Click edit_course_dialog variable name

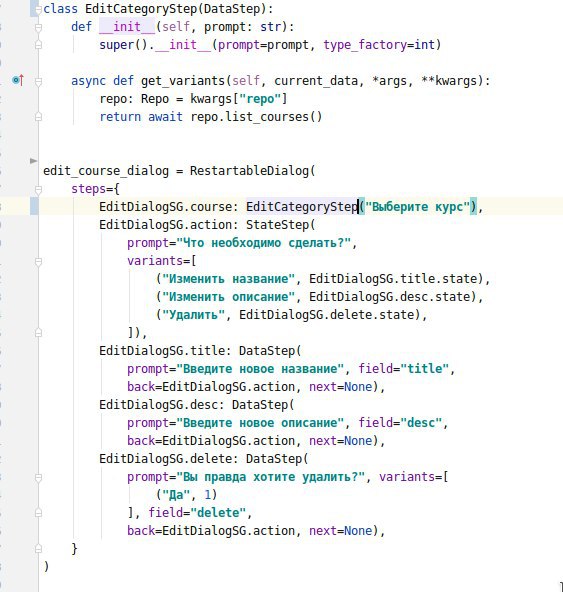point(106,171)
